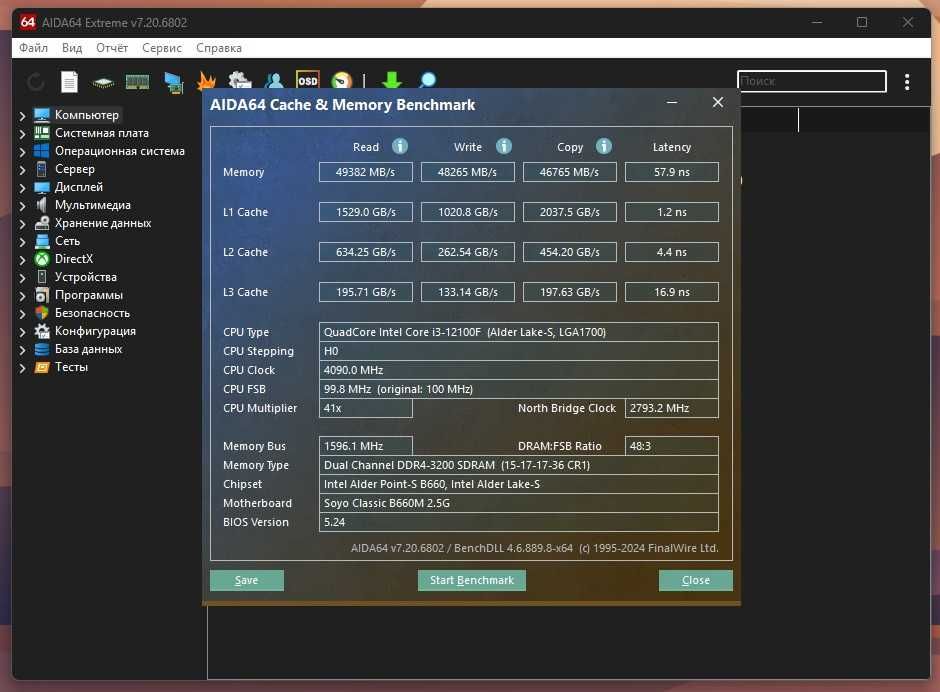This screenshot has width=940, height=692.
Task: Open the Сервис menu
Action: pos(162,48)
